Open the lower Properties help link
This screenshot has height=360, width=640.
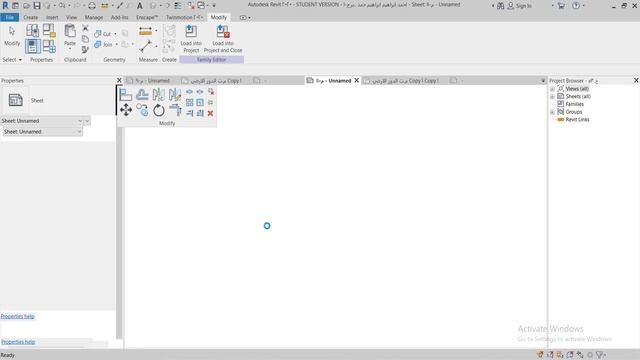pos(18,342)
